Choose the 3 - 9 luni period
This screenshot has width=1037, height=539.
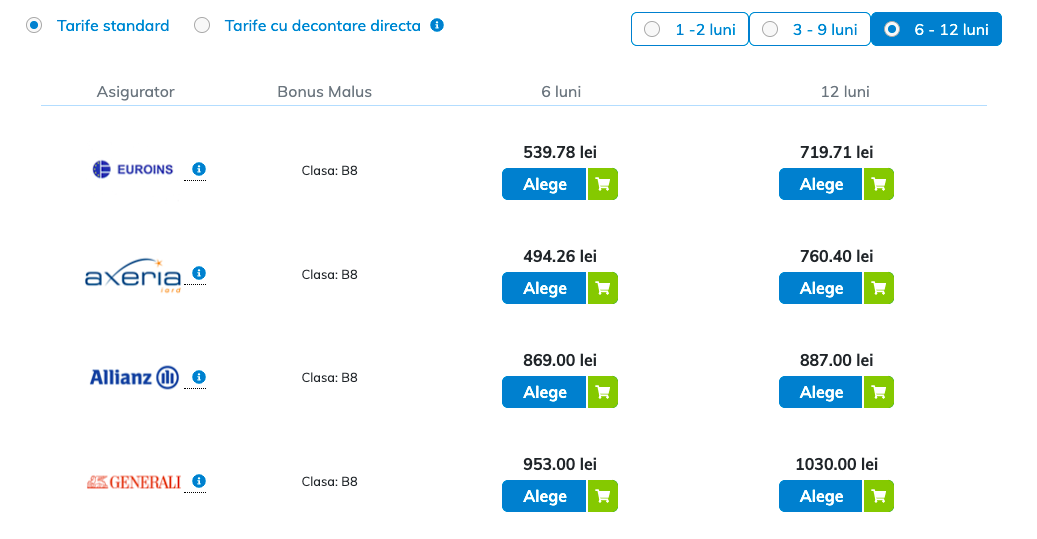809,29
